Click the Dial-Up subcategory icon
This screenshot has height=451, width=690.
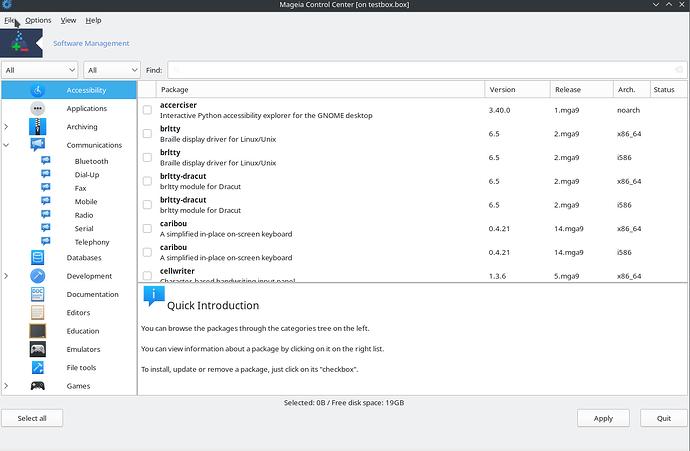click(x=46, y=174)
